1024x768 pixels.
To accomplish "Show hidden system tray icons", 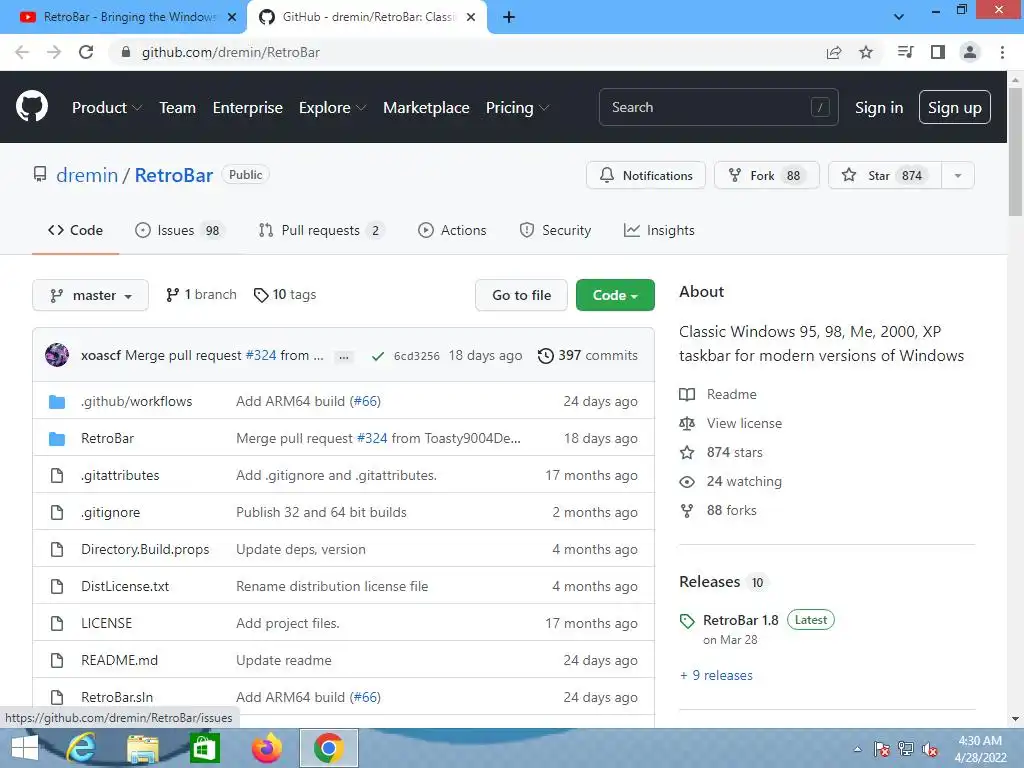I will coord(857,749).
